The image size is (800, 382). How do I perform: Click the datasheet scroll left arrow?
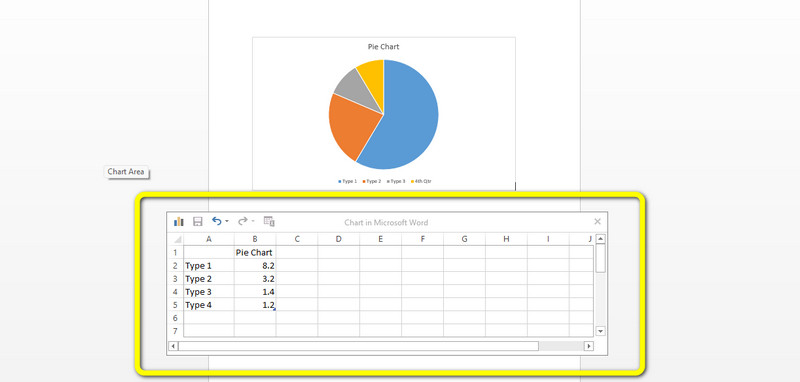[173, 346]
